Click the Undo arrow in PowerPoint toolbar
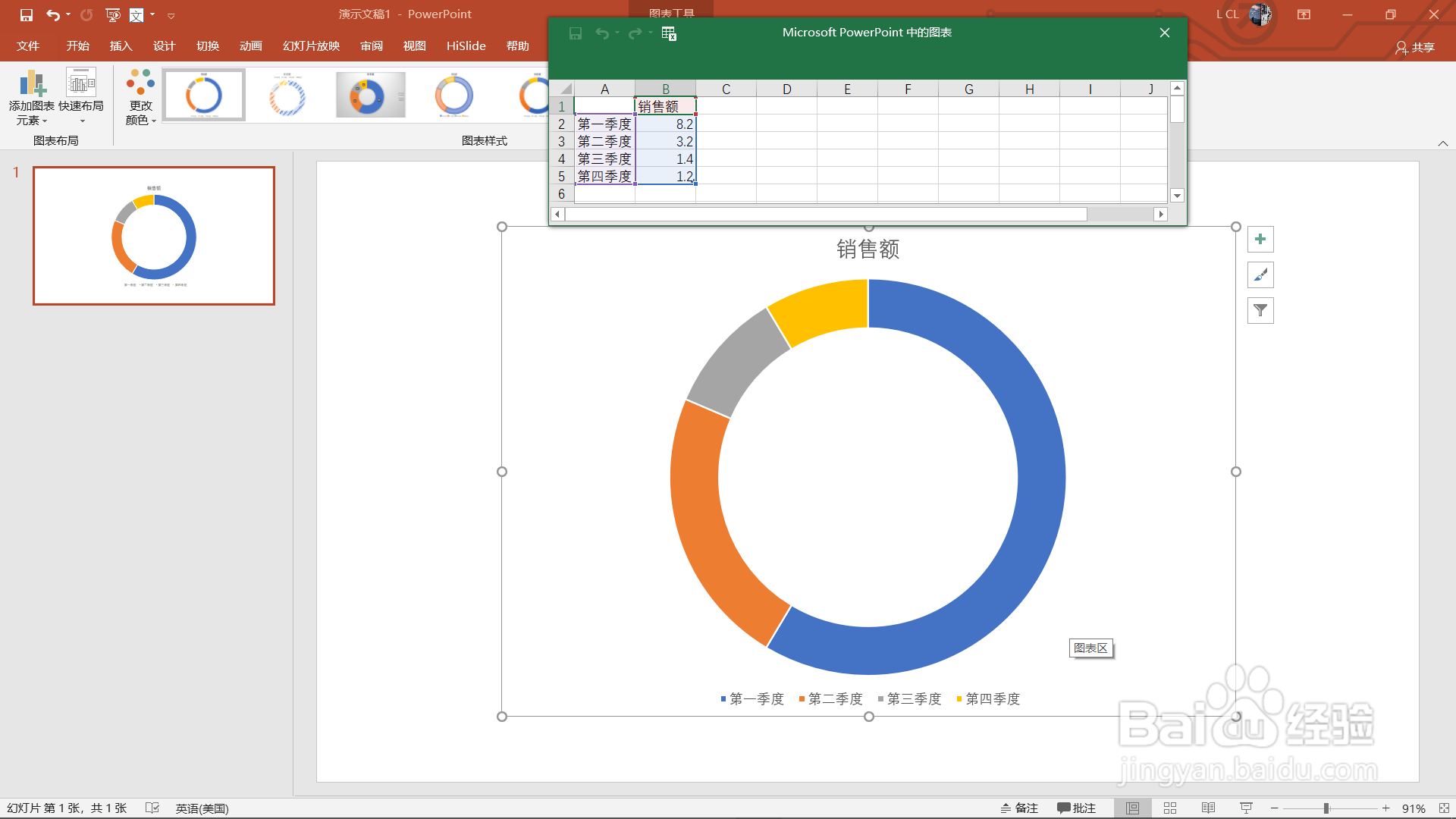The width and height of the screenshot is (1456, 819). tap(52, 14)
